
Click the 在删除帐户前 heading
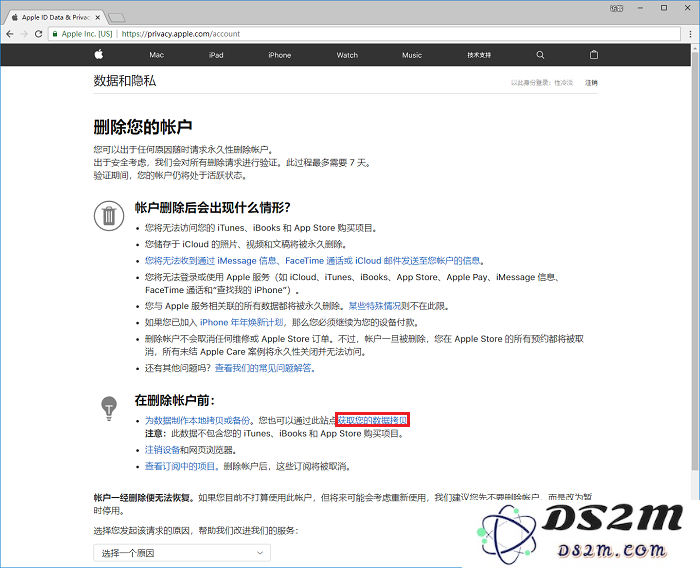(175, 400)
